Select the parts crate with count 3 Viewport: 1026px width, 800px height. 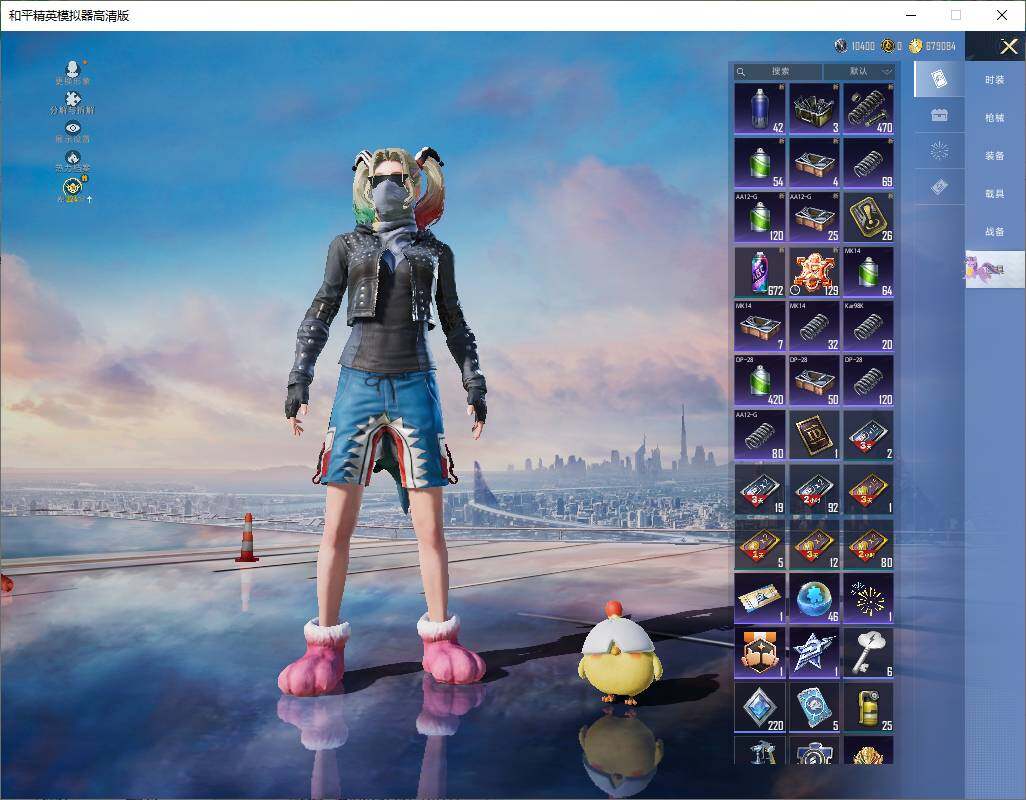(x=814, y=109)
